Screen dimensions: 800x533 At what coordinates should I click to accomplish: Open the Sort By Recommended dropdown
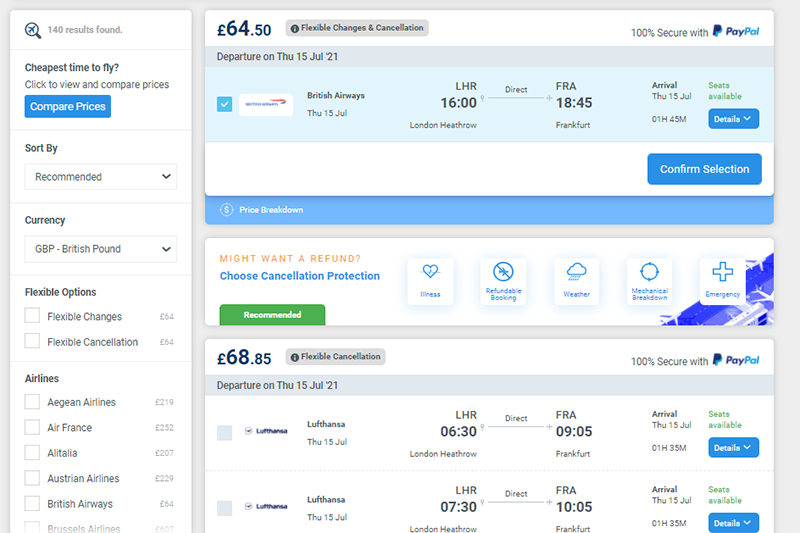101,177
